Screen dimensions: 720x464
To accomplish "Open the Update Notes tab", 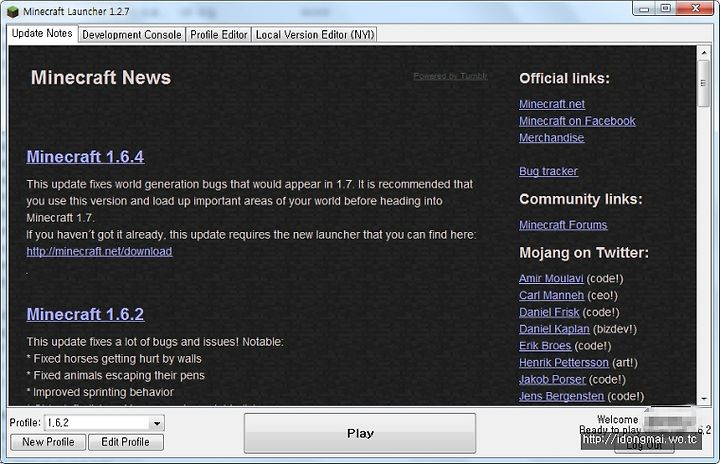I will pos(42,34).
